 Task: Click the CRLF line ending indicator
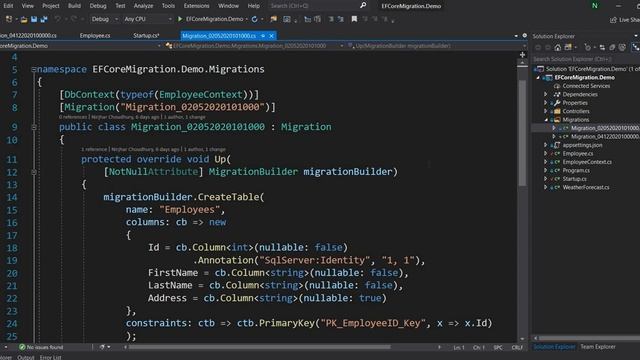tap(517, 347)
